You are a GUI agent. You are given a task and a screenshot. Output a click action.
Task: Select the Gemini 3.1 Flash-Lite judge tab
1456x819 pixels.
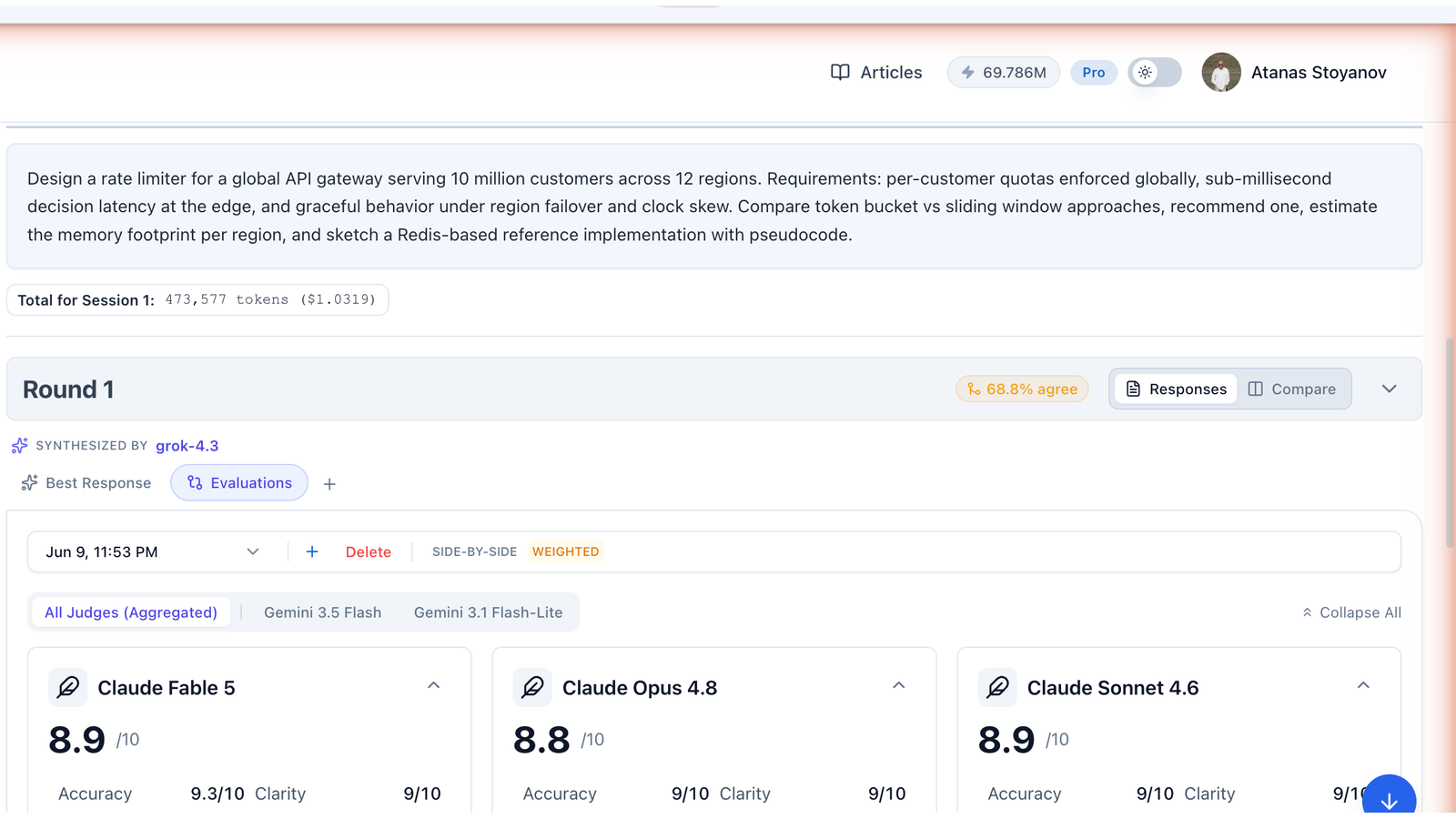click(x=488, y=612)
